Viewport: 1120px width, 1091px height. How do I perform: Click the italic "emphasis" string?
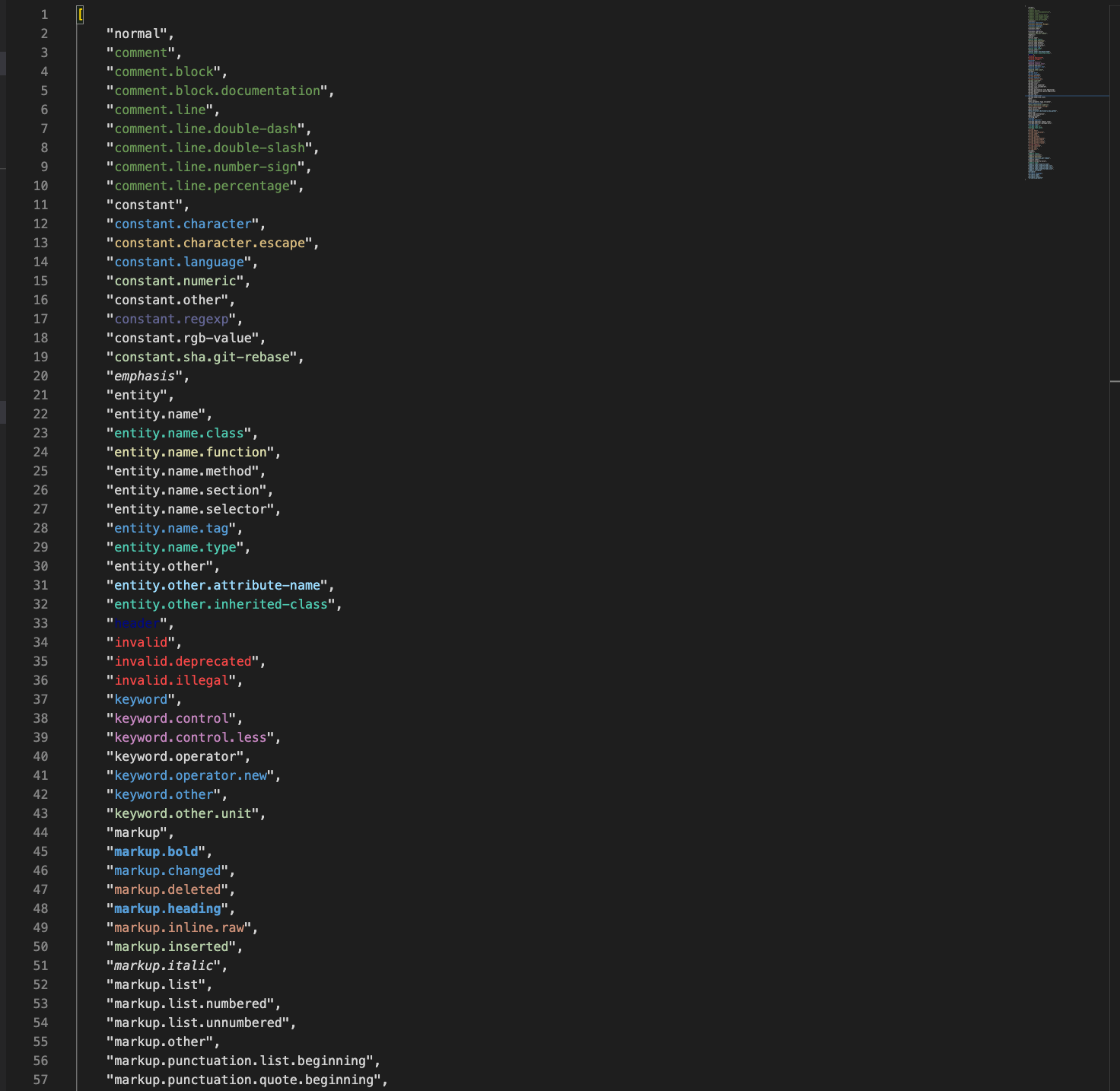(145, 376)
